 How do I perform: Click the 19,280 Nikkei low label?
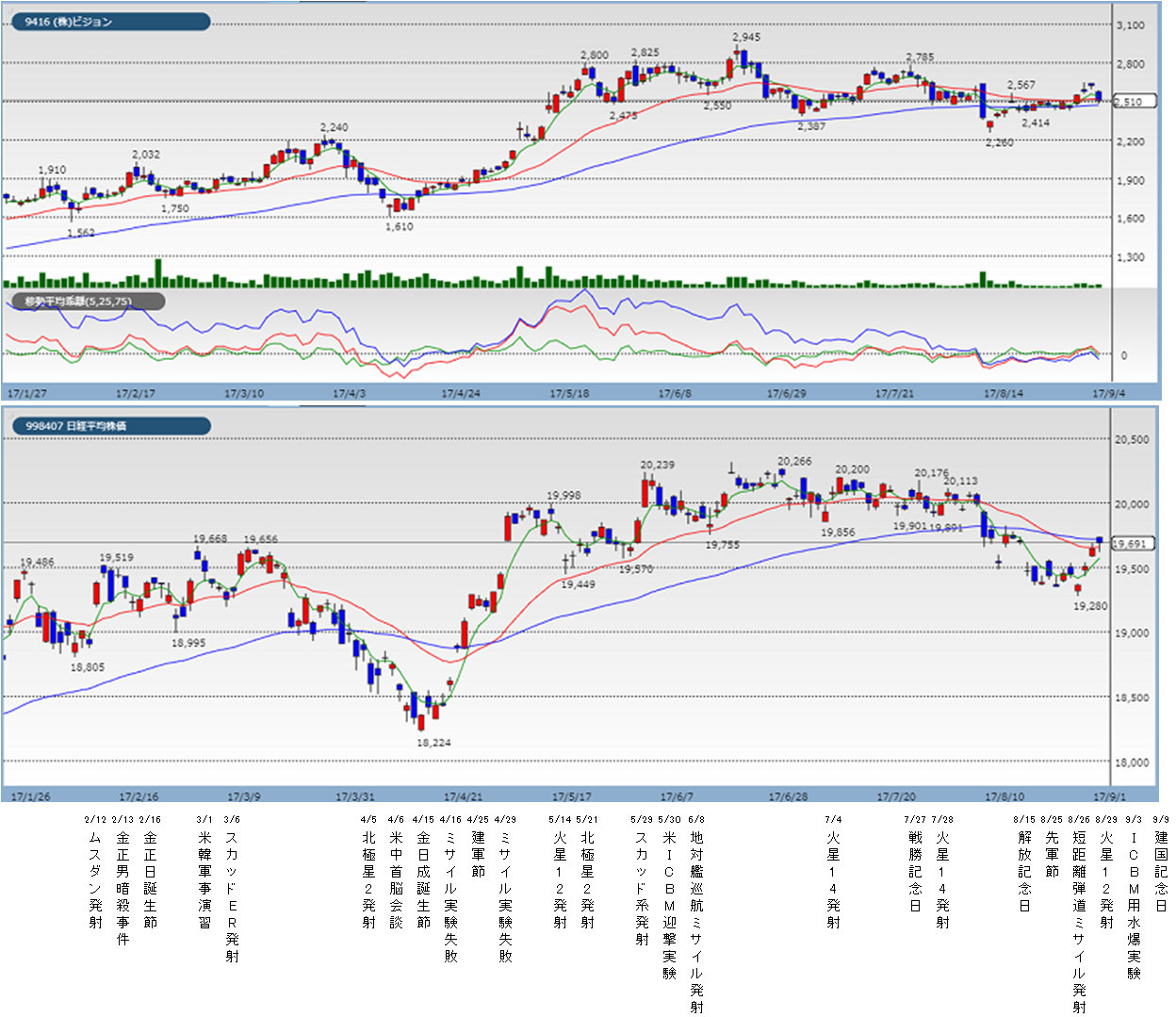(x=1090, y=606)
